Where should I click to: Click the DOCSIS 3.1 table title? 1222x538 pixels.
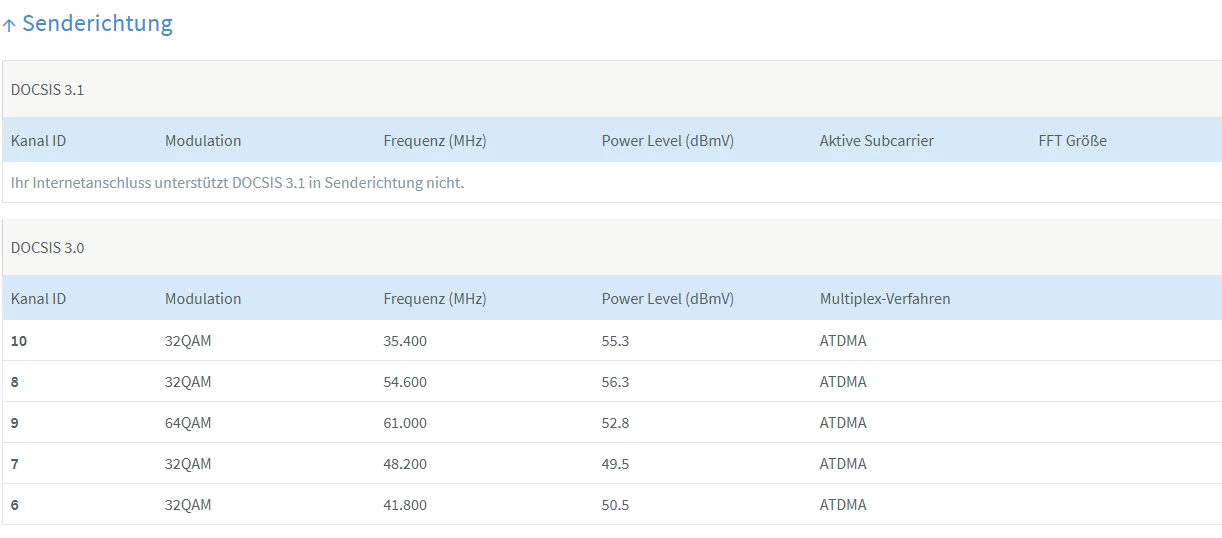(x=47, y=89)
